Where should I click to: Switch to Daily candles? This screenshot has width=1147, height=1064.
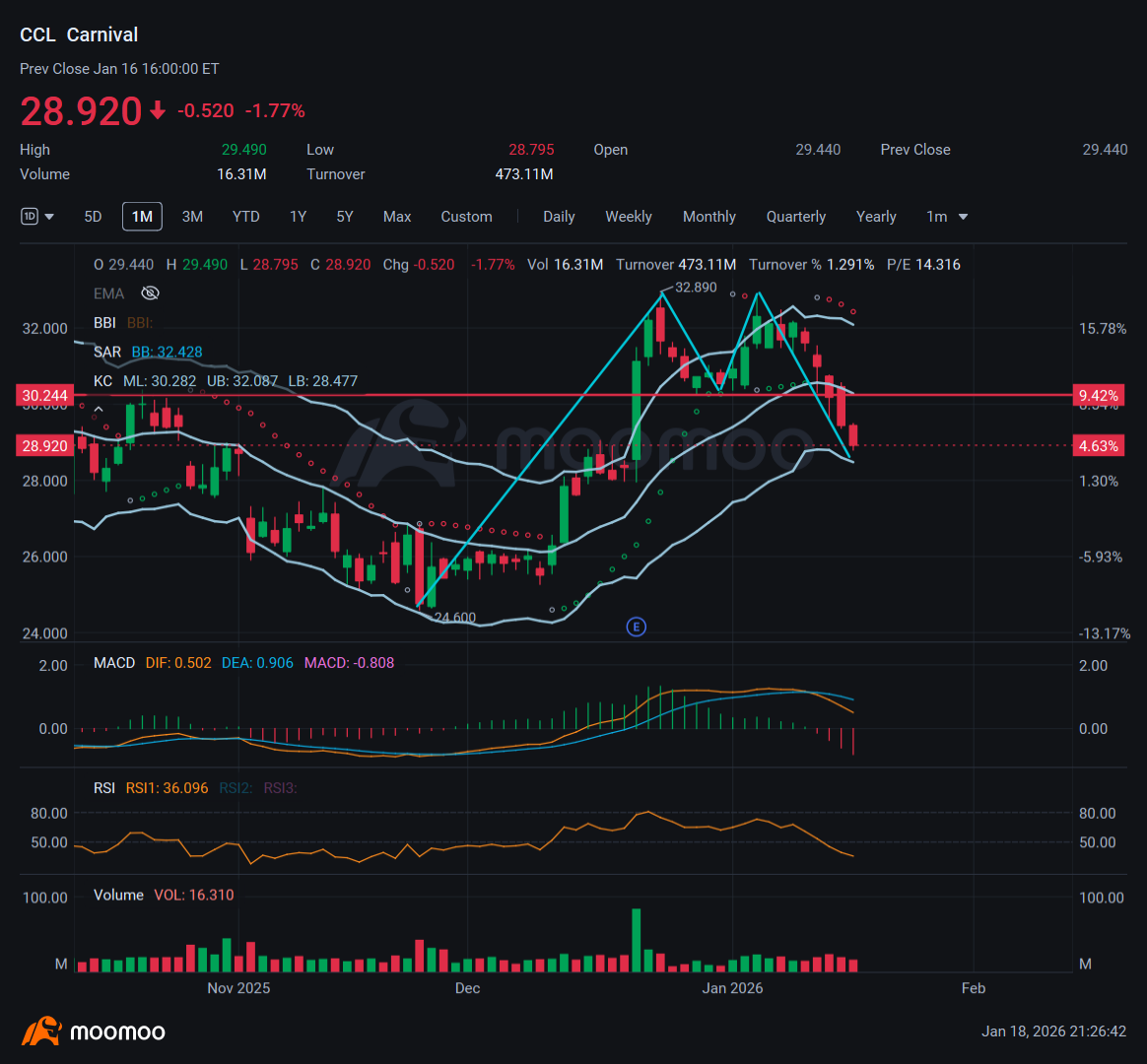pos(559,217)
